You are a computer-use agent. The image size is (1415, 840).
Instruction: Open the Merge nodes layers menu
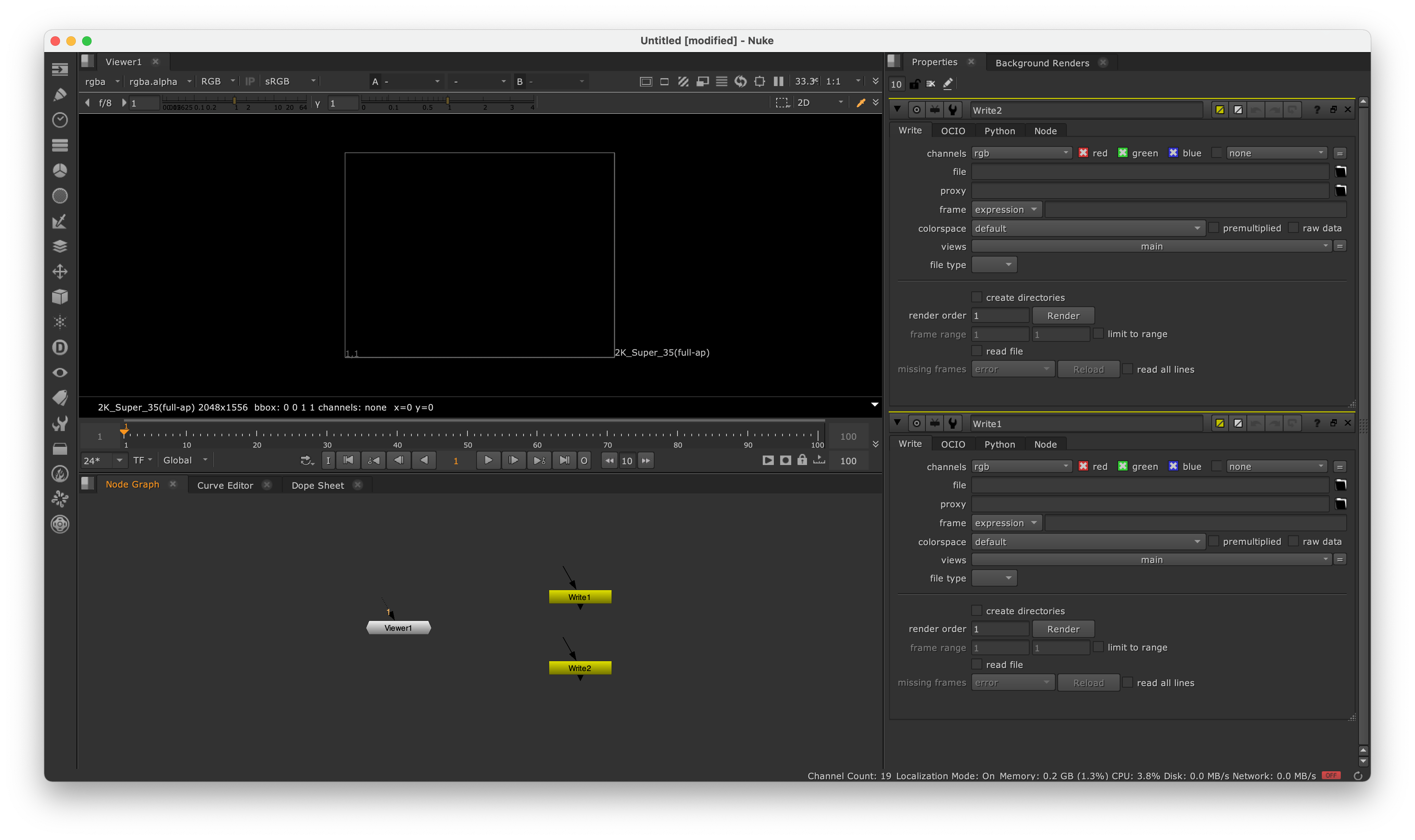click(60, 246)
